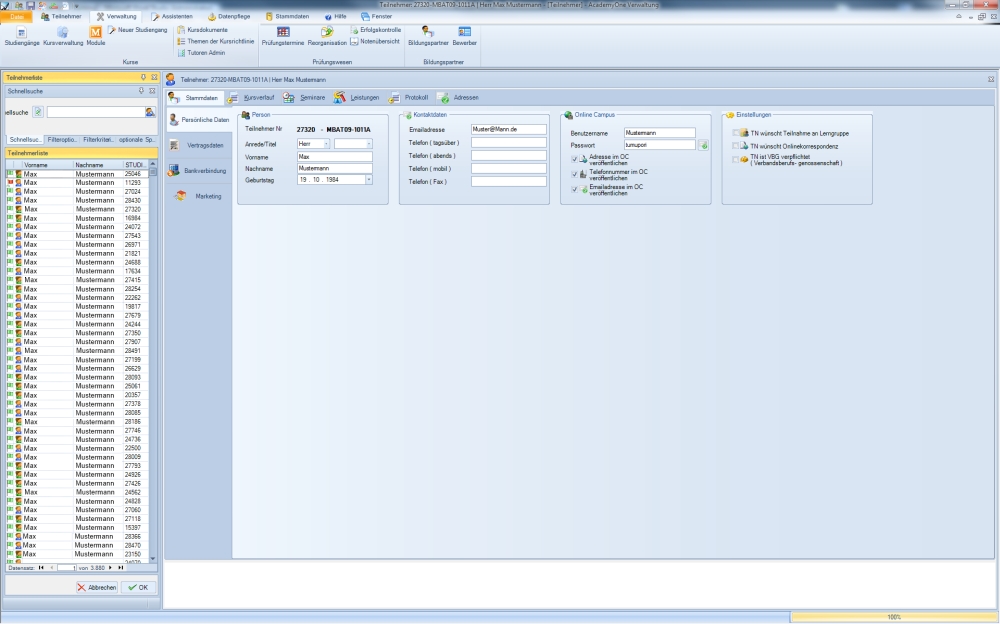Click the OK button
Viewport: 1000px width, 624px height.
coord(137,588)
